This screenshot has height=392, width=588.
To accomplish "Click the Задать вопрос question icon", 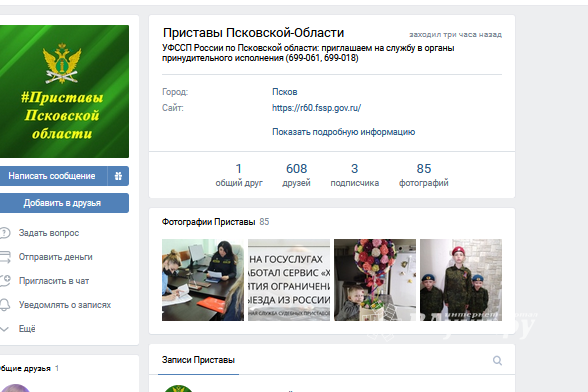I will (x=5, y=233).
